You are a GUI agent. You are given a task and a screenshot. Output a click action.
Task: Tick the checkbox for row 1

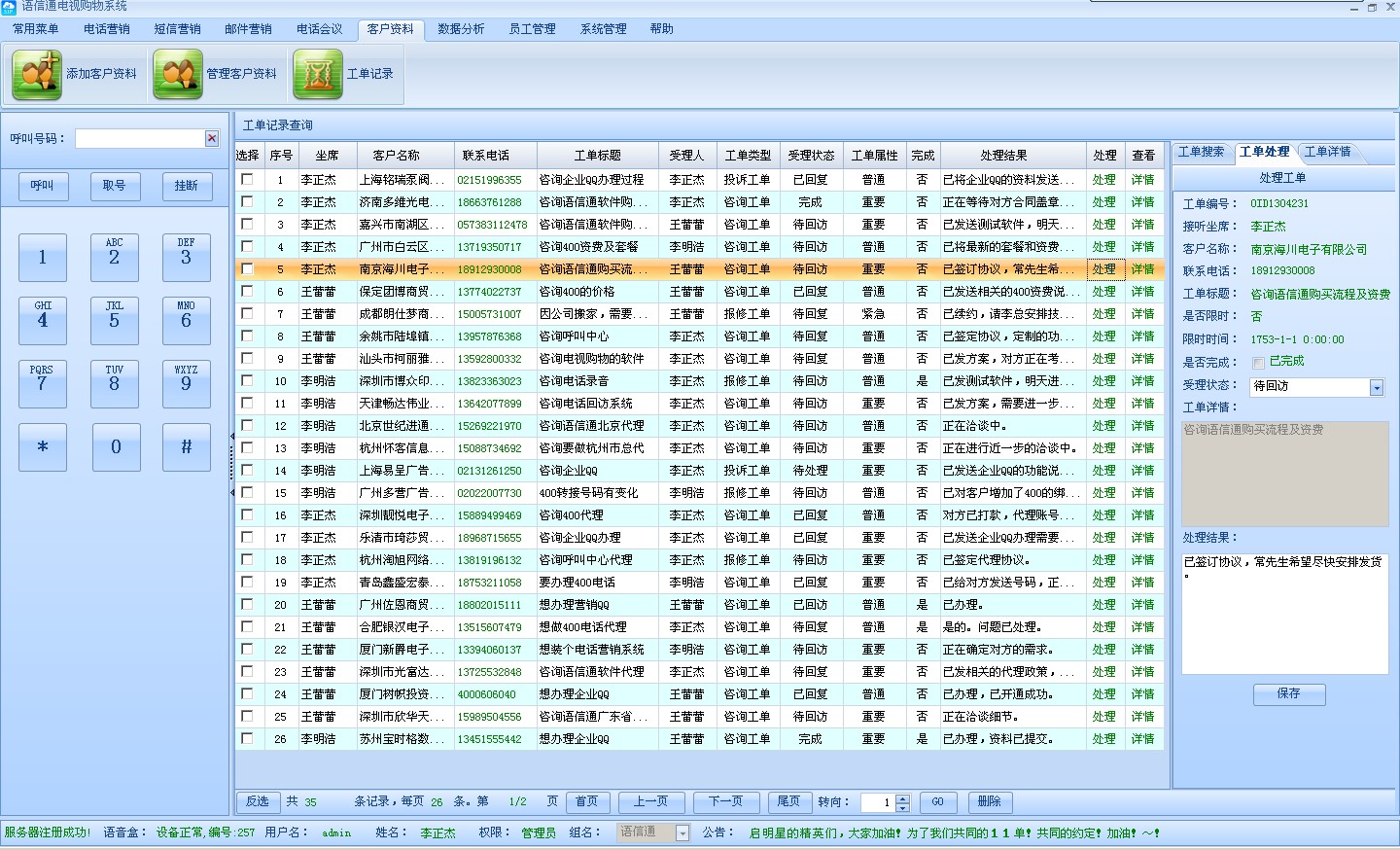[x=247, y=180]
